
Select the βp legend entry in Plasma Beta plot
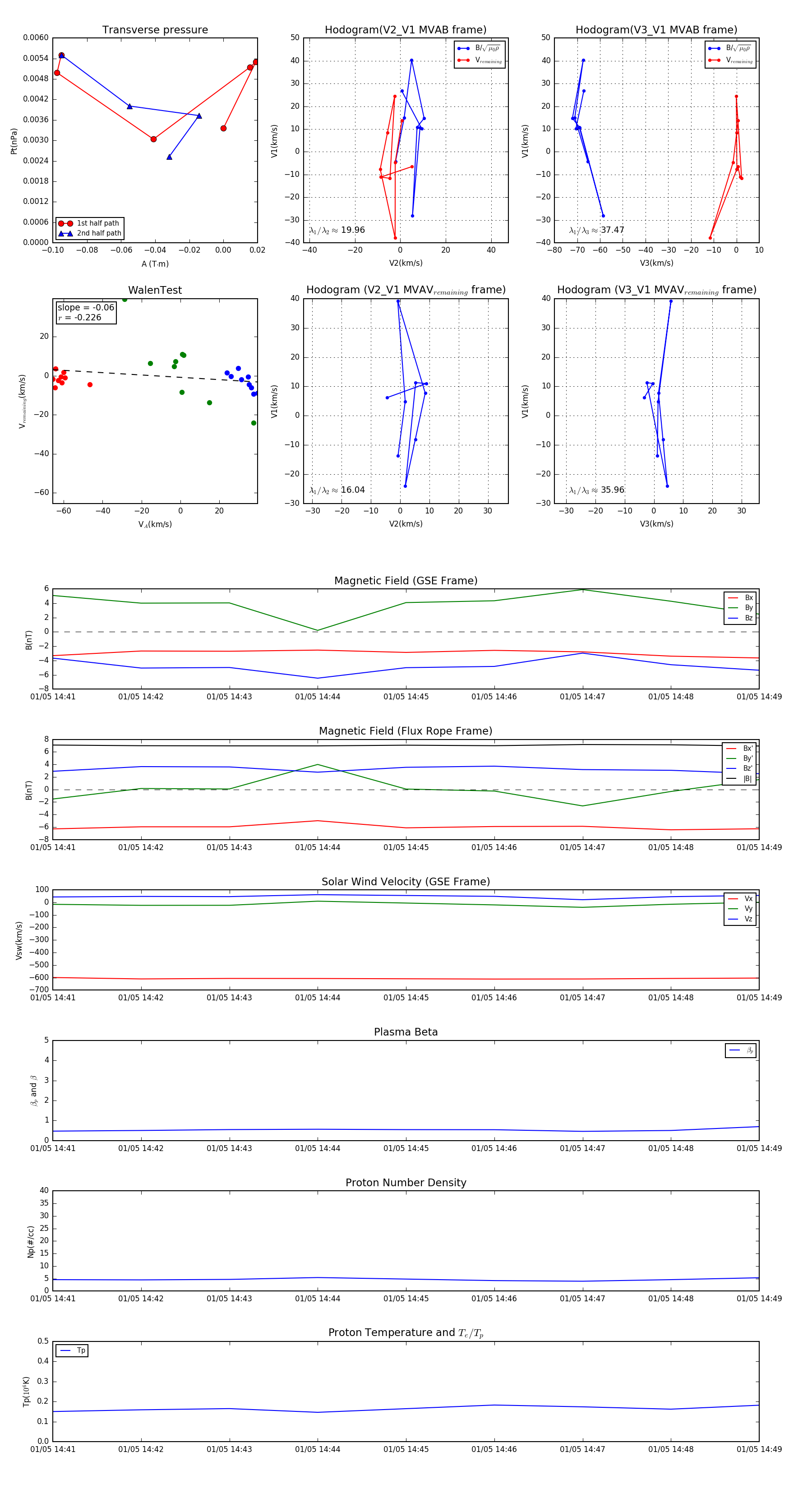click(741, 1050)
